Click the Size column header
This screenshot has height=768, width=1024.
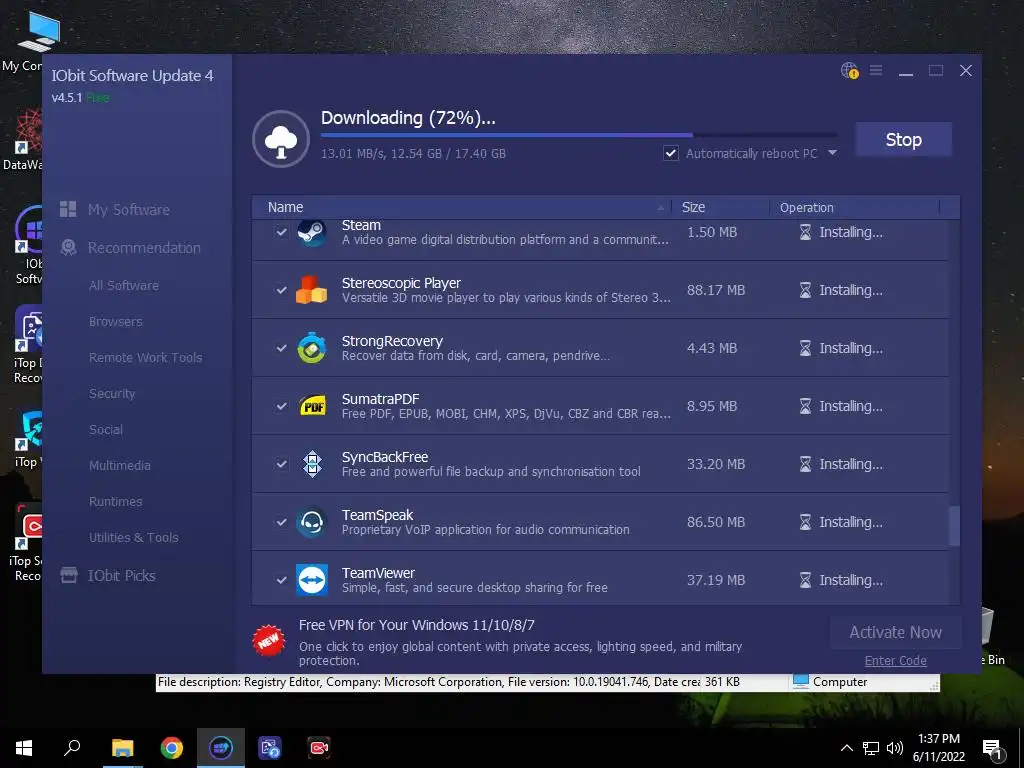(x=693, y=207)
